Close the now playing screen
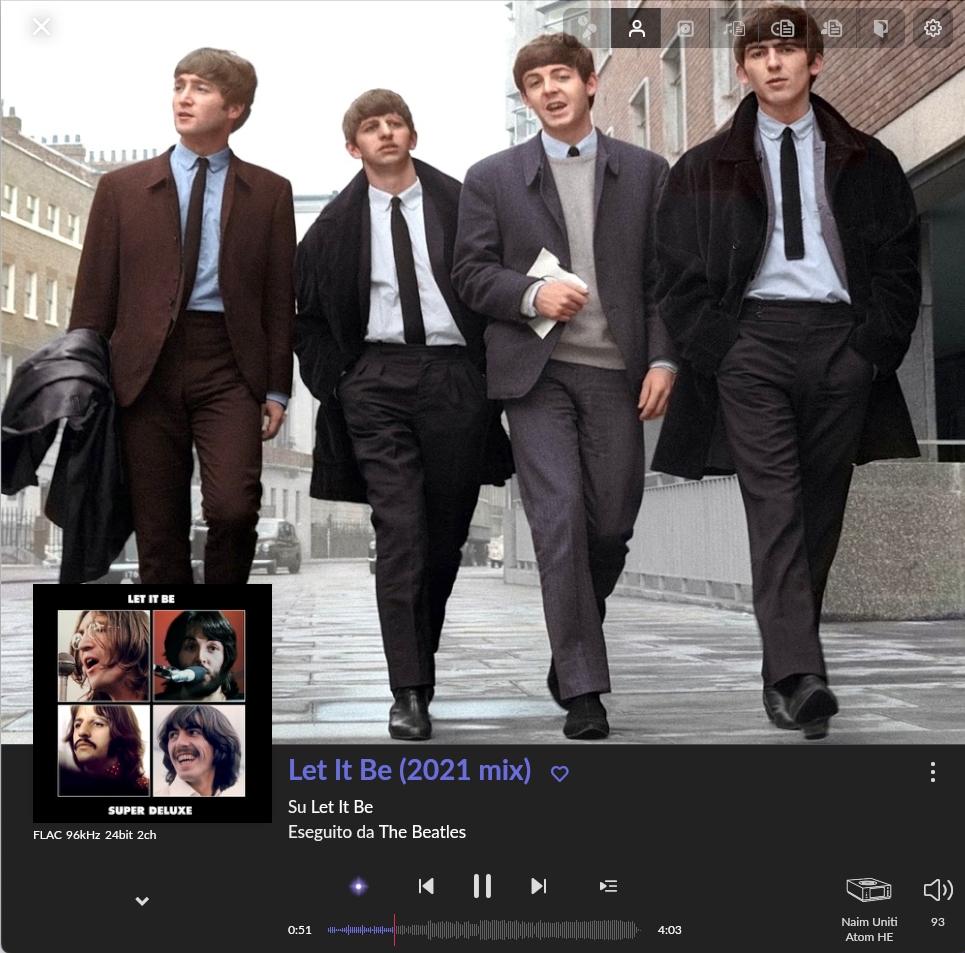Viewport: 965px width, 953px height. pos(41,27)
